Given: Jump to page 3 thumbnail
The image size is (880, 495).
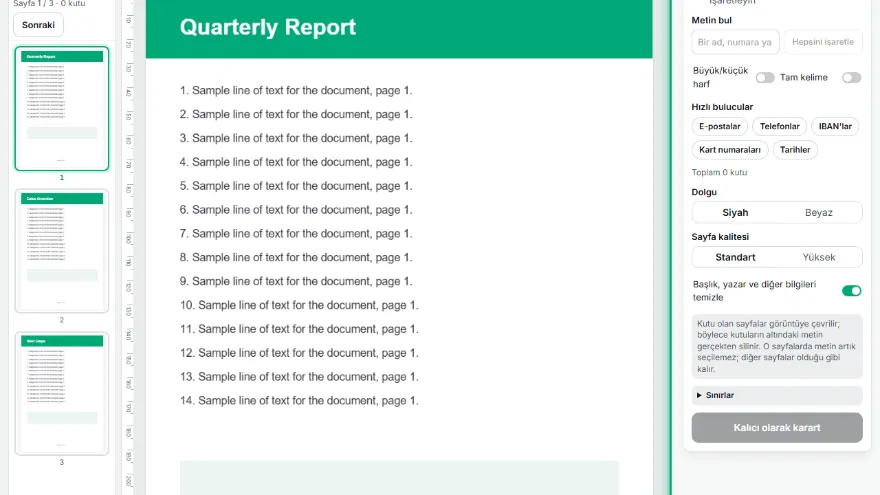Looking at the screenshot, I should [x=62, y=393].
